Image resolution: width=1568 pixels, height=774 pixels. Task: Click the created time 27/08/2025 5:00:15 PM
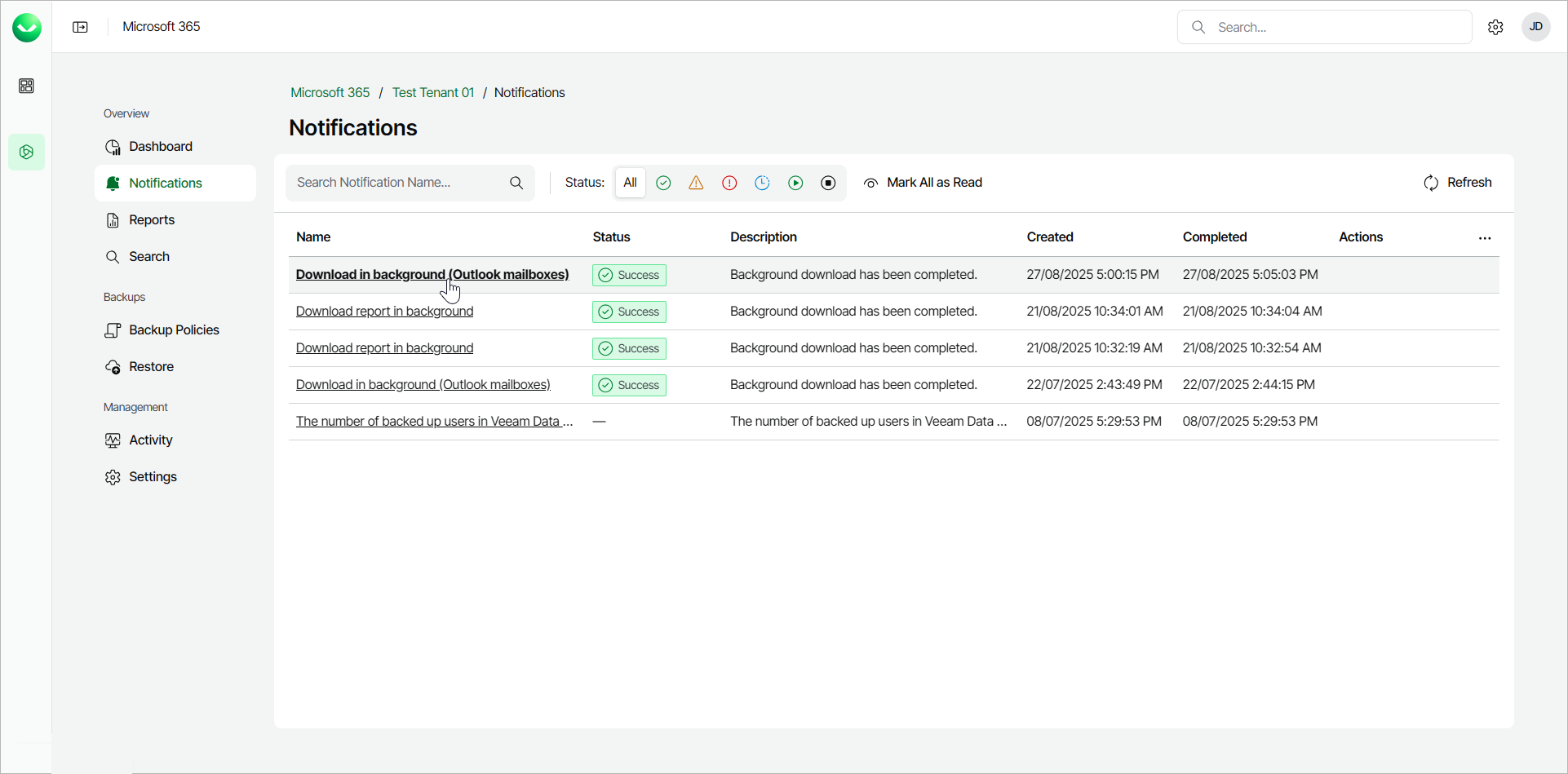click(1092, 275)
